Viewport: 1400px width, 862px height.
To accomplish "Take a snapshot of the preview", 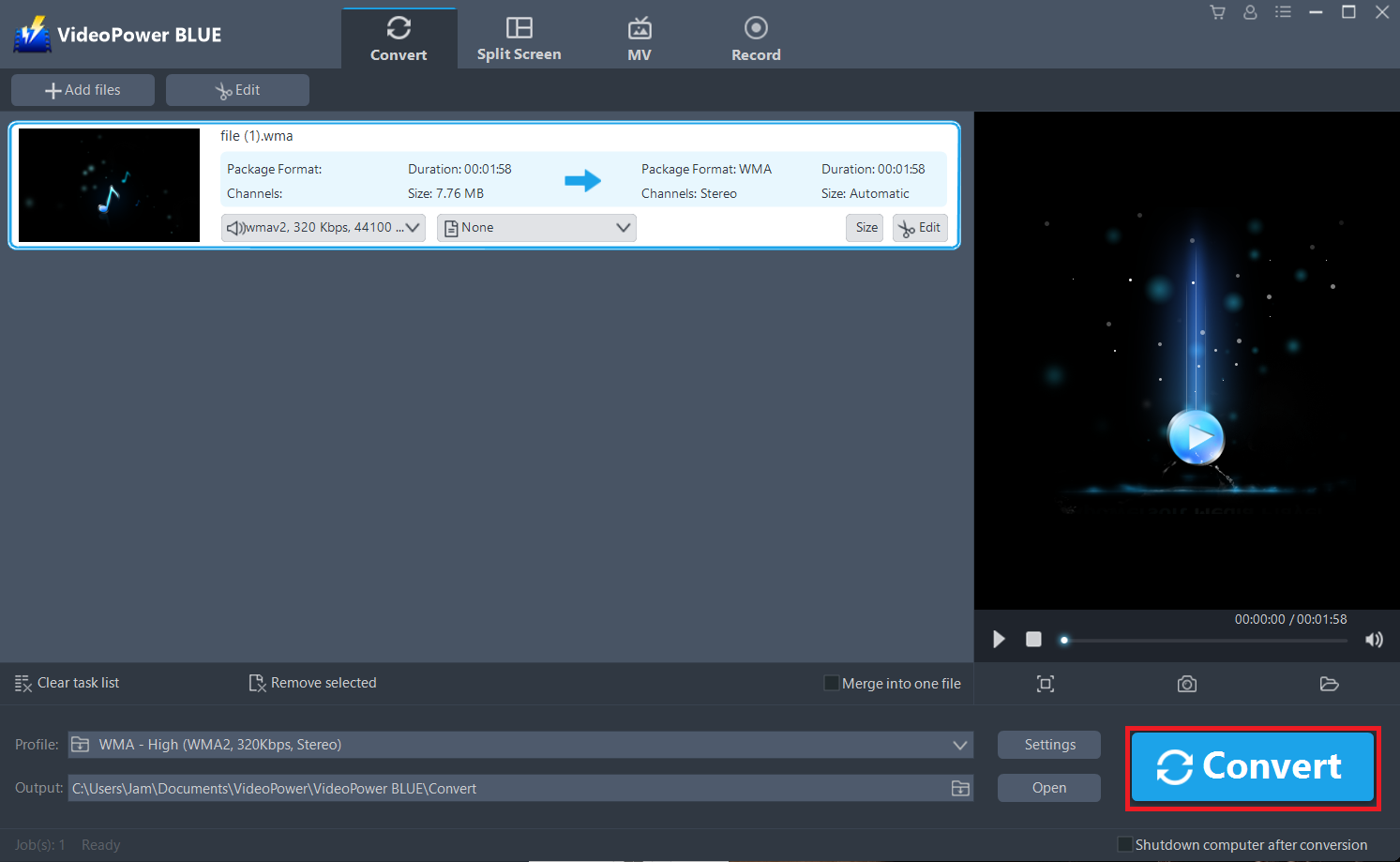I will coord(1186,684).
